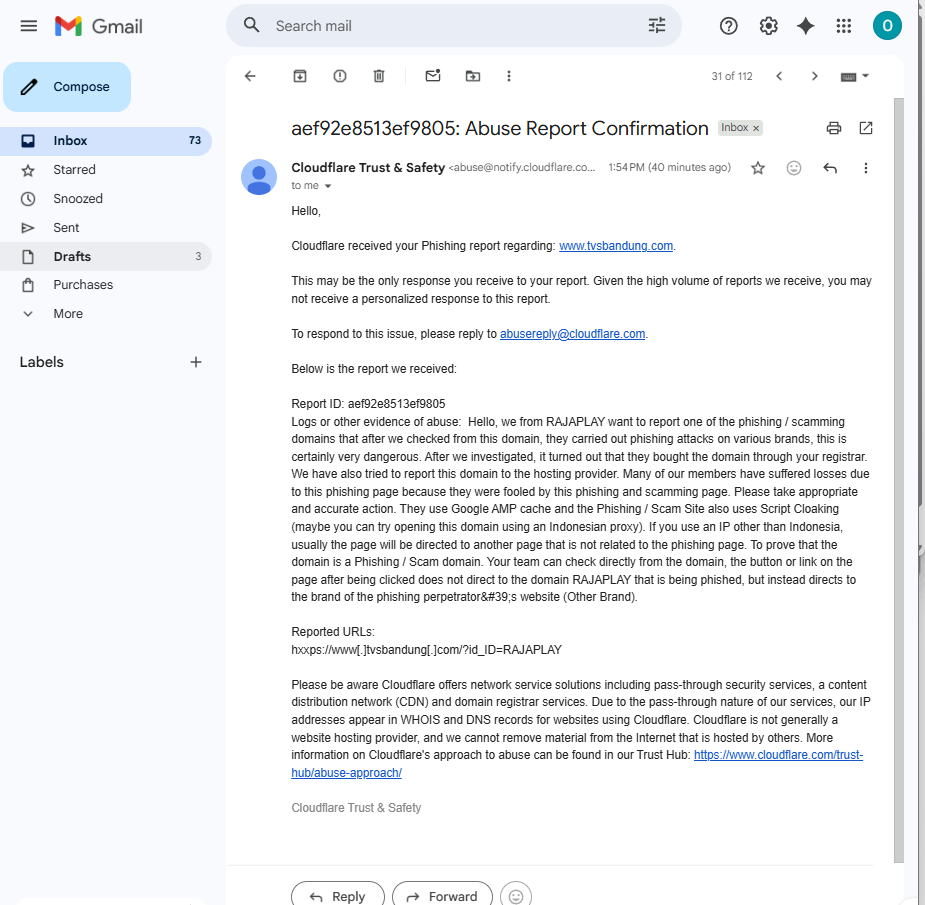Open the main menu hamburger icon
The width and height of the screenshot is (925, 905).
click(x=28, y=26)
